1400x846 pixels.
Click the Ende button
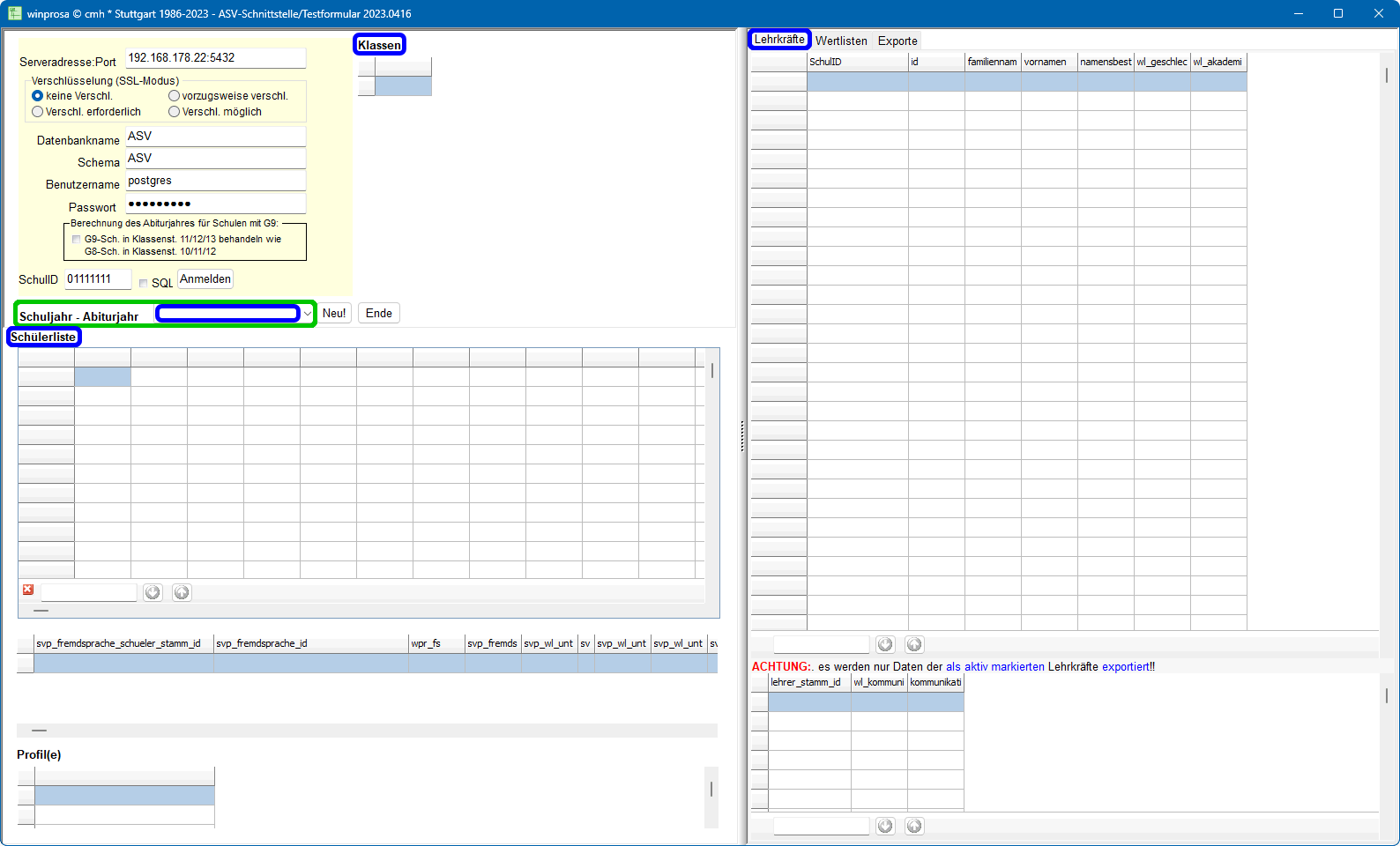(x=379, y=313)
